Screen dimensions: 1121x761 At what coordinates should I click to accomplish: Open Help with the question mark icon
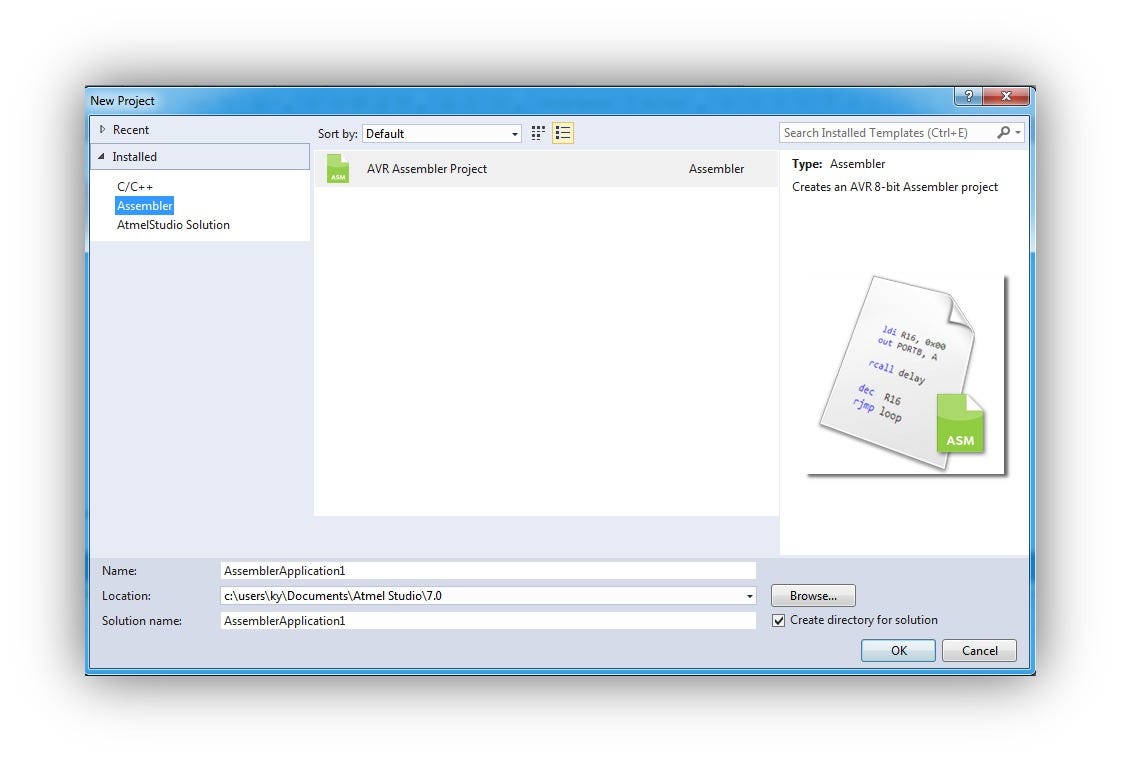coord(966,96)
